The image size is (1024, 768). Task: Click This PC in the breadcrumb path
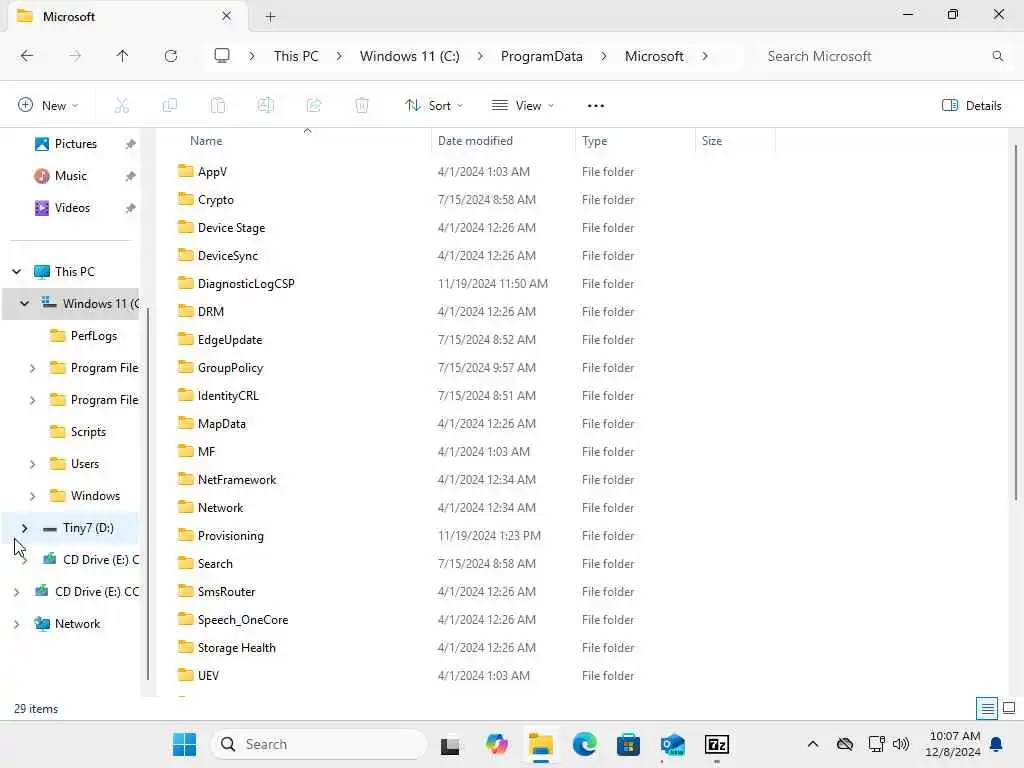pos(296,56)
